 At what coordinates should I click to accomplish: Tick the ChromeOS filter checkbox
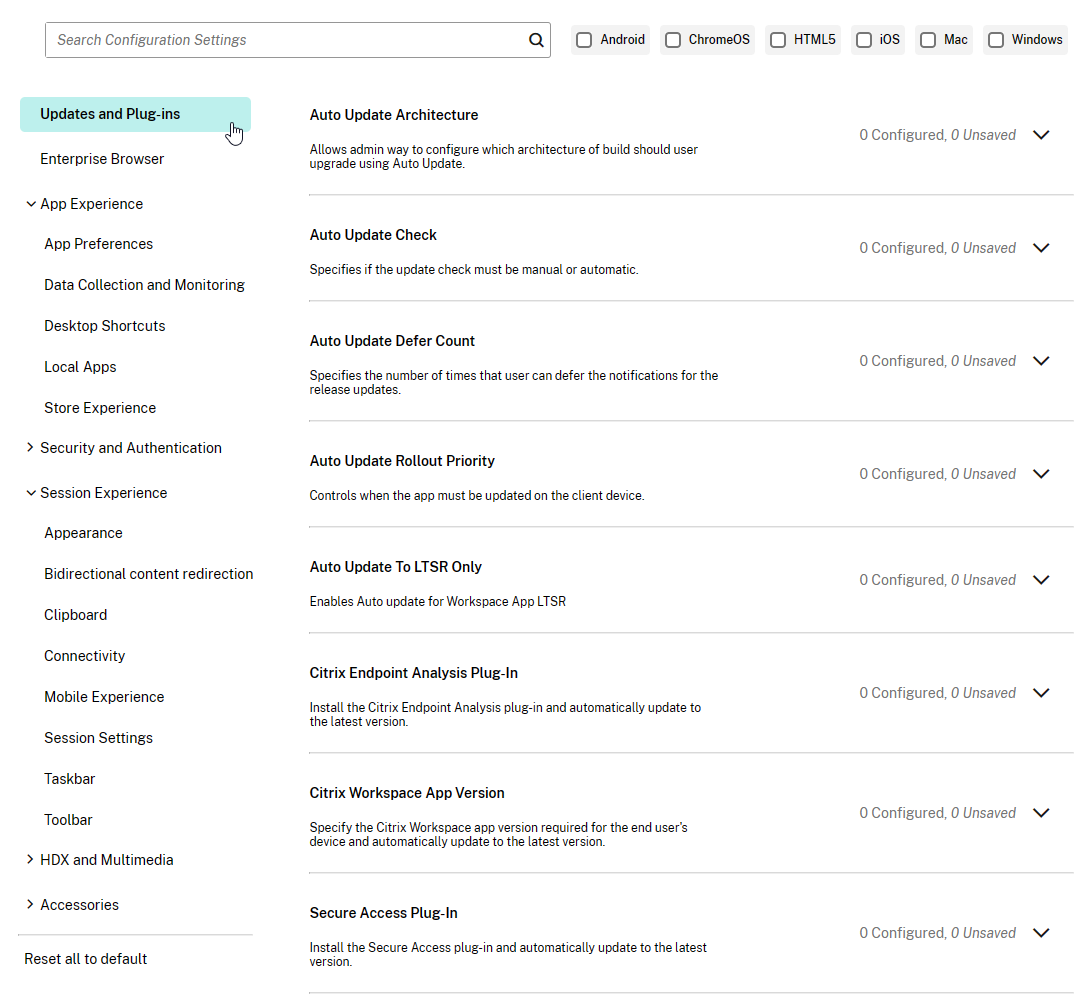pyautogui.click(x=673, y=40)
